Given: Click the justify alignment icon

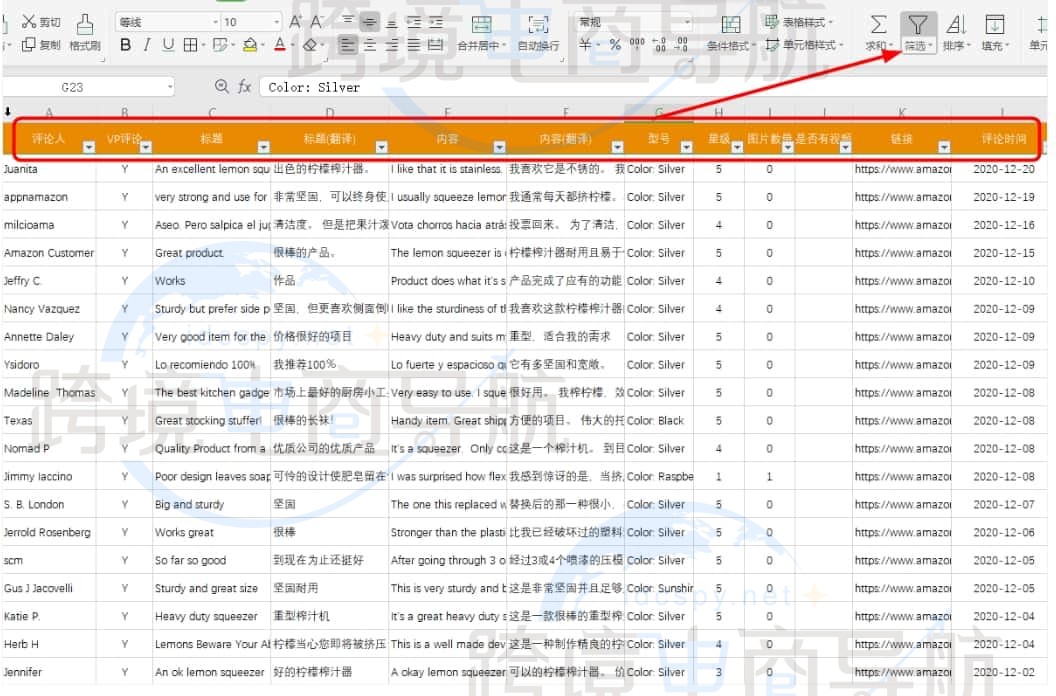Looking at the screenshot, I should tap(414, 45).
